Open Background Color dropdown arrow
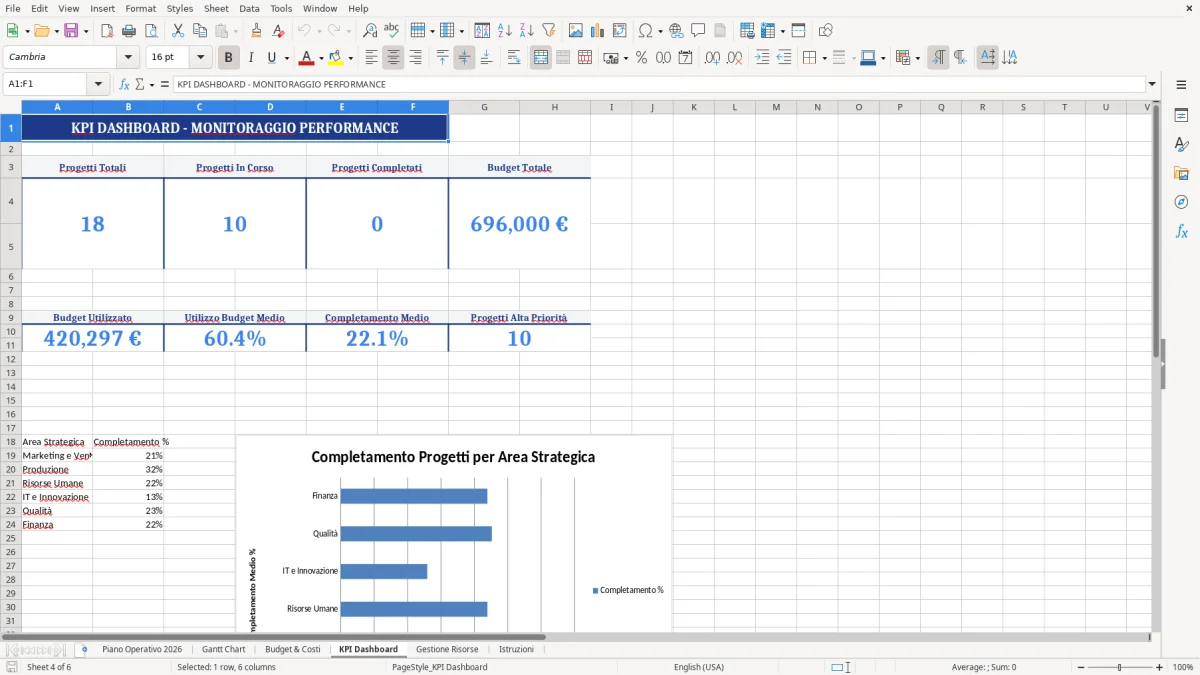The image size is (1200, 675). (350, 58)
